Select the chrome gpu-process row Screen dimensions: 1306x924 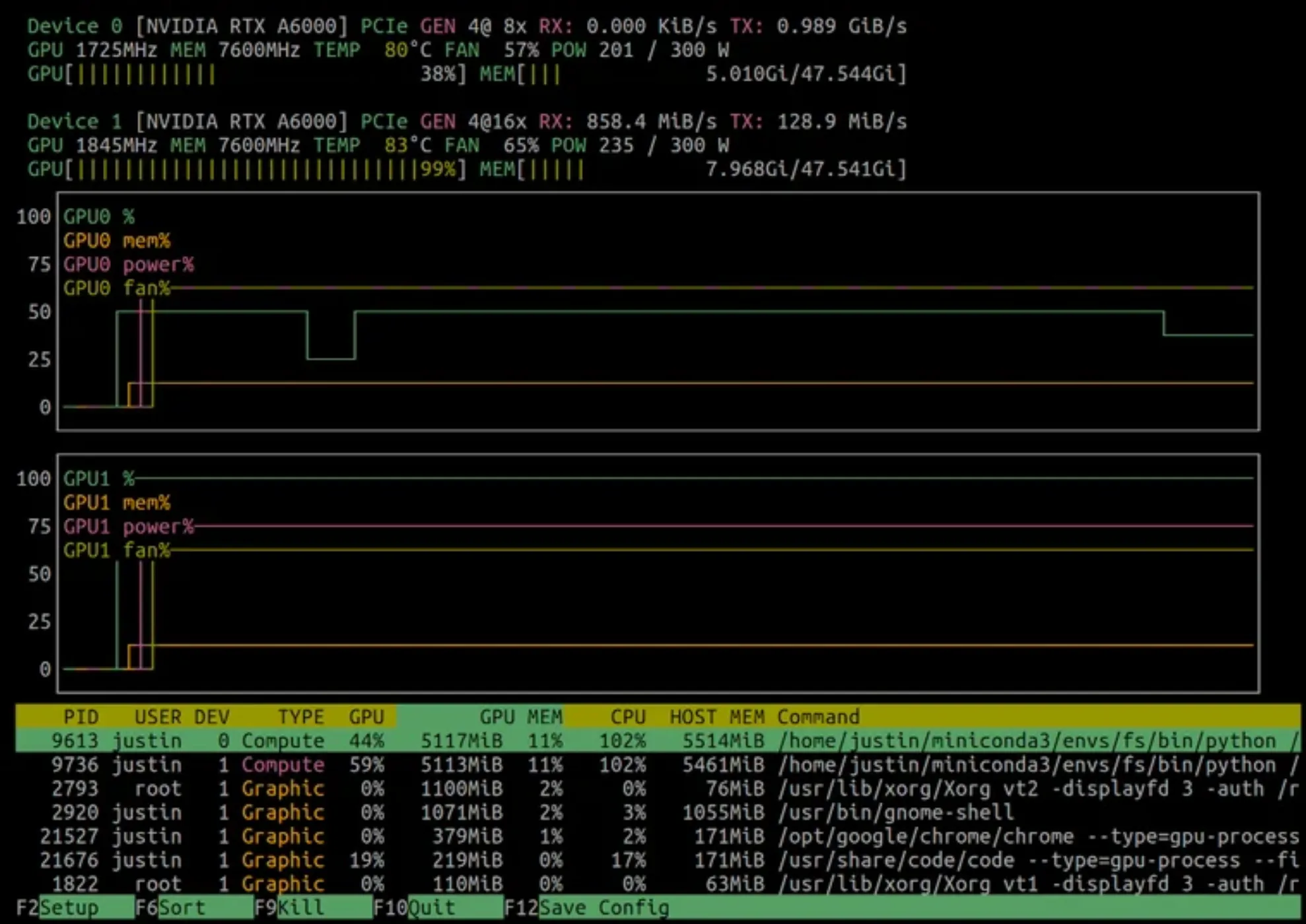(x=396, y=836)
